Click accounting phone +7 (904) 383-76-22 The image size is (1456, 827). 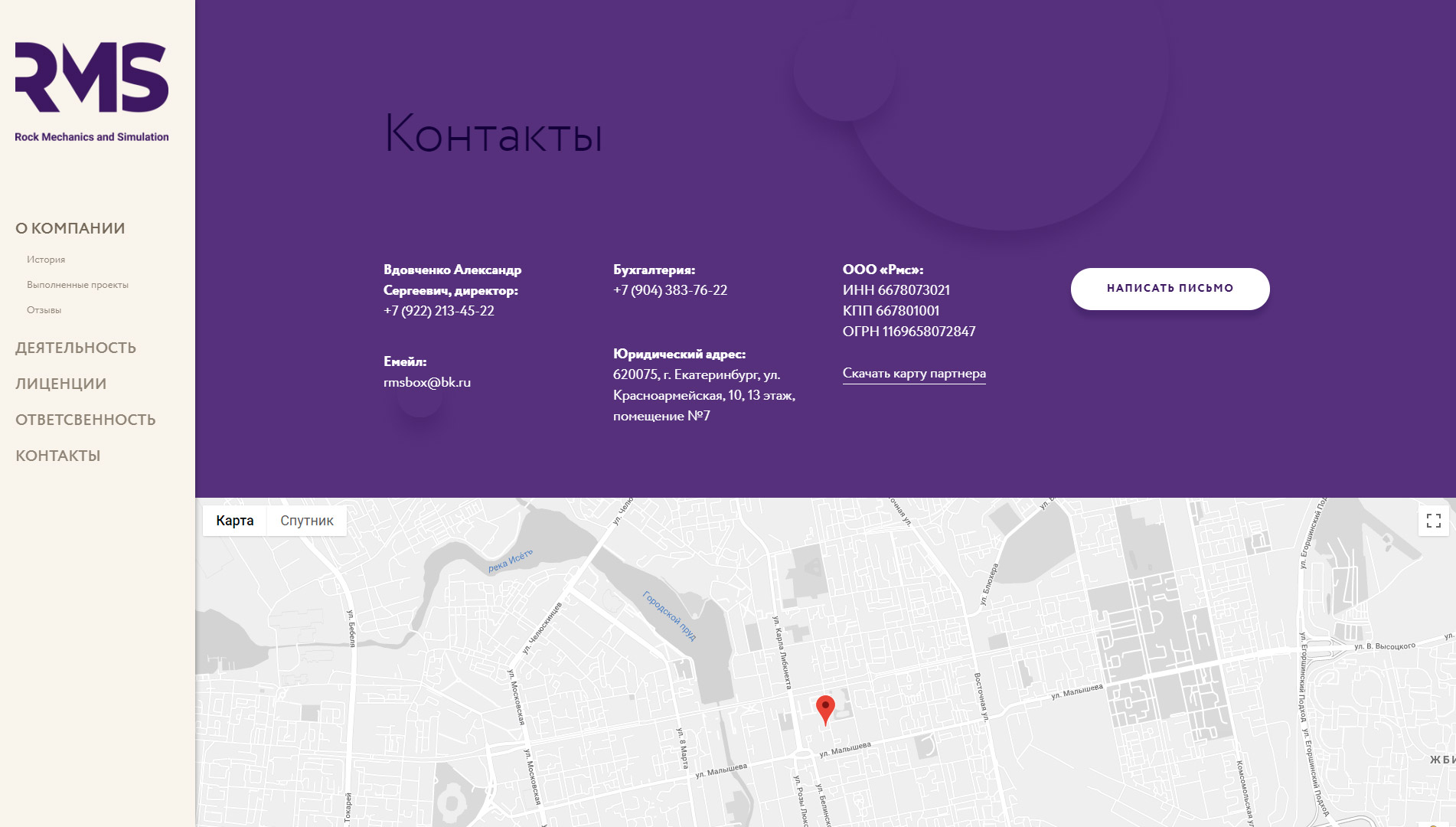click(670, 290)
